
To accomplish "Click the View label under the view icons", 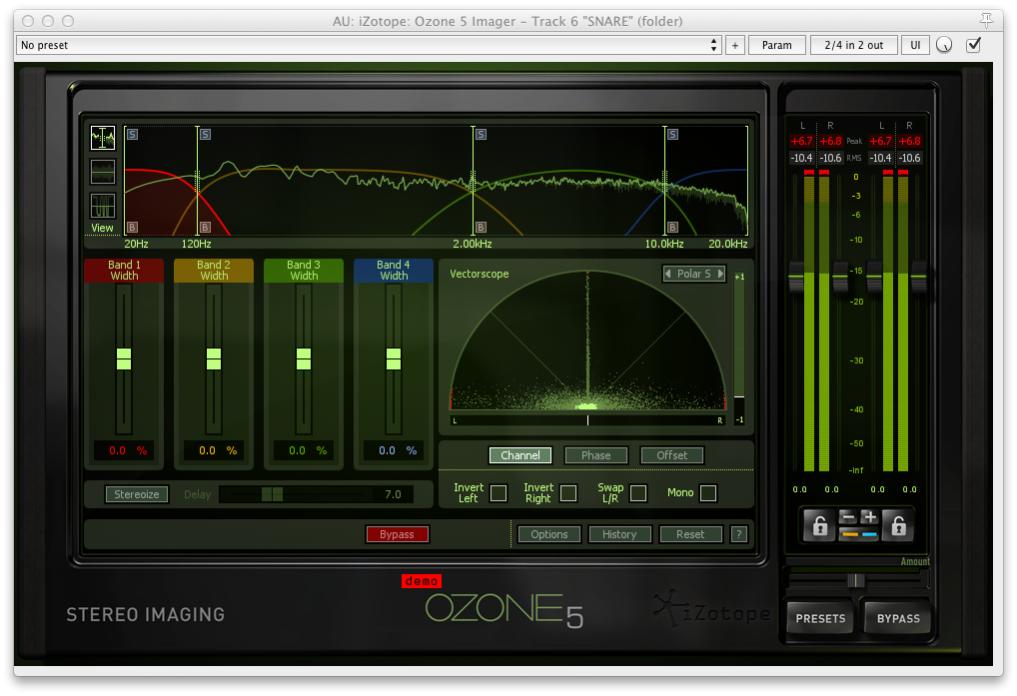I will pos(102,228).
